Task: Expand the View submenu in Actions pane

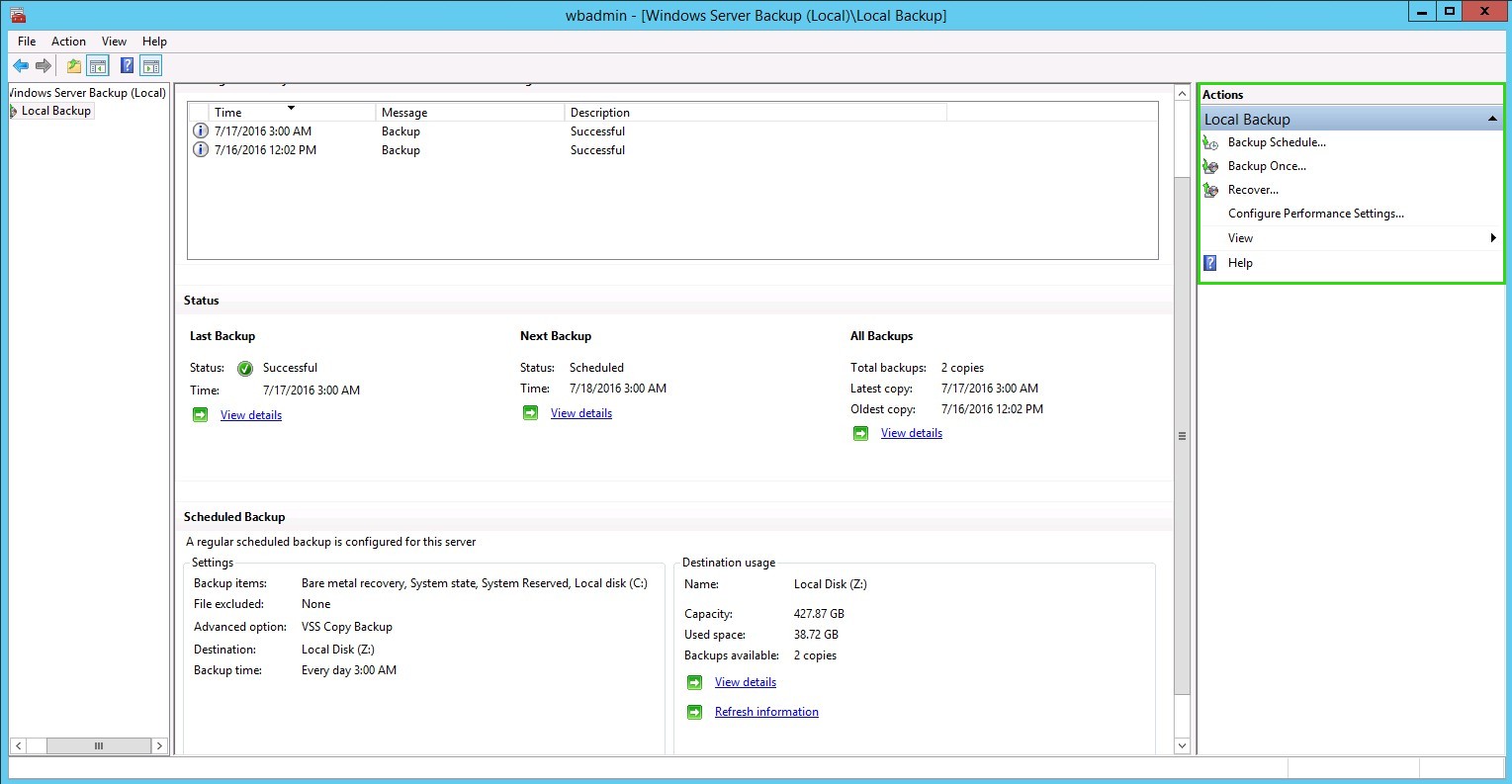Action: 1492,238
